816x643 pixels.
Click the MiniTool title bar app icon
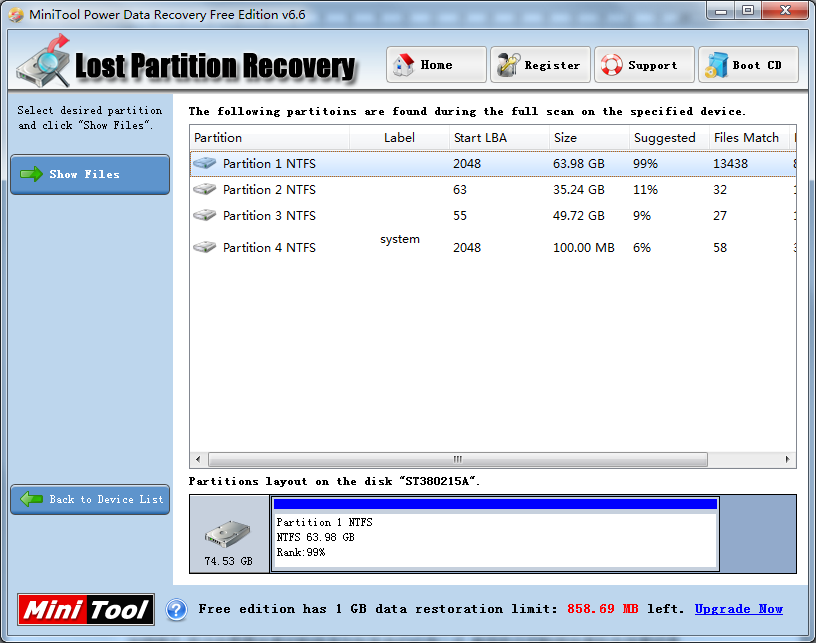(16, 15)
